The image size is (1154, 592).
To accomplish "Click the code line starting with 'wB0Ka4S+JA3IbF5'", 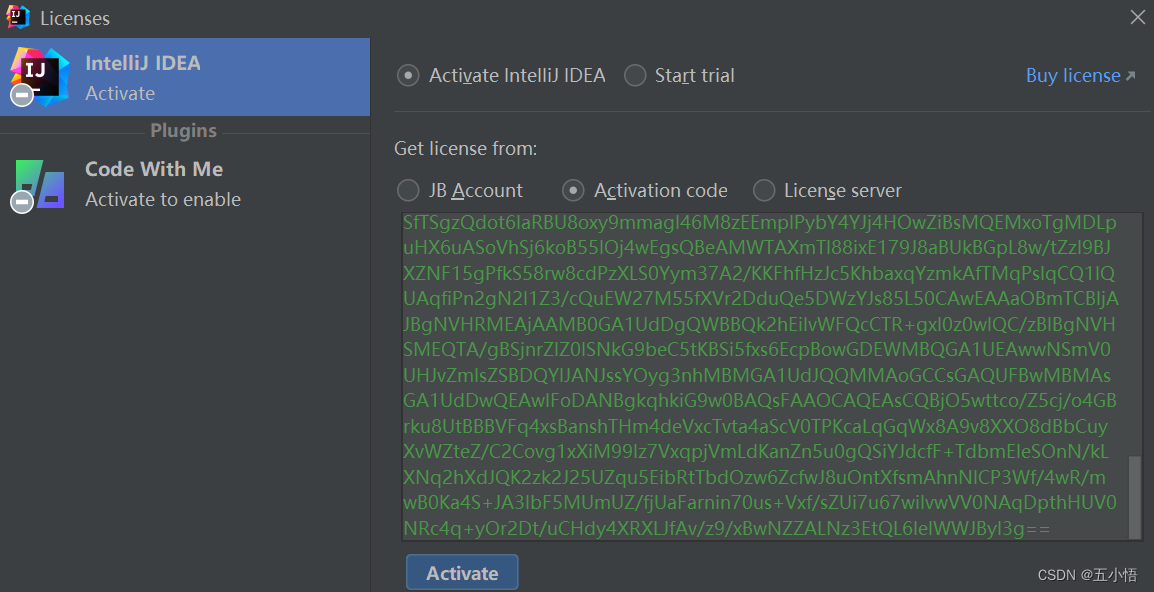I will 760,502.
